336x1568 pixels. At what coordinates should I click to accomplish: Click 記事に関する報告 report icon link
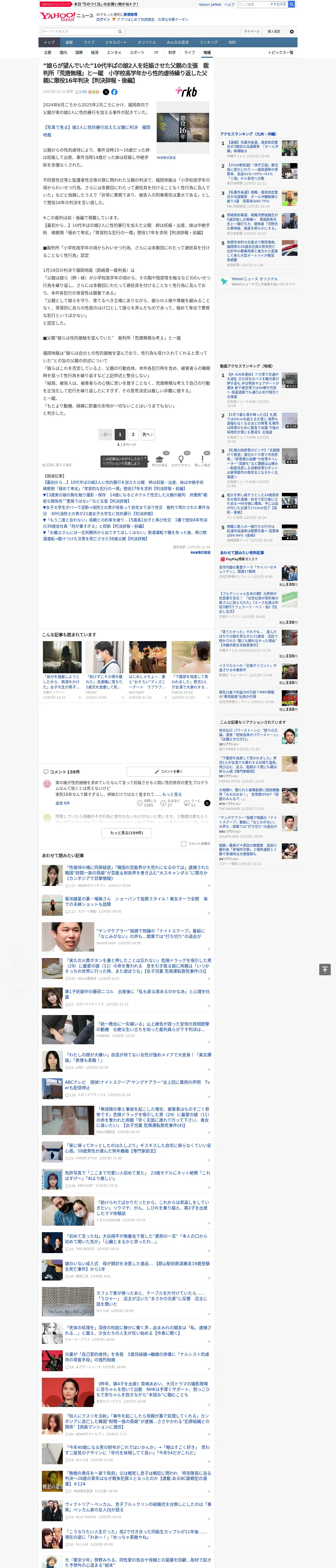tap(57, 465)
